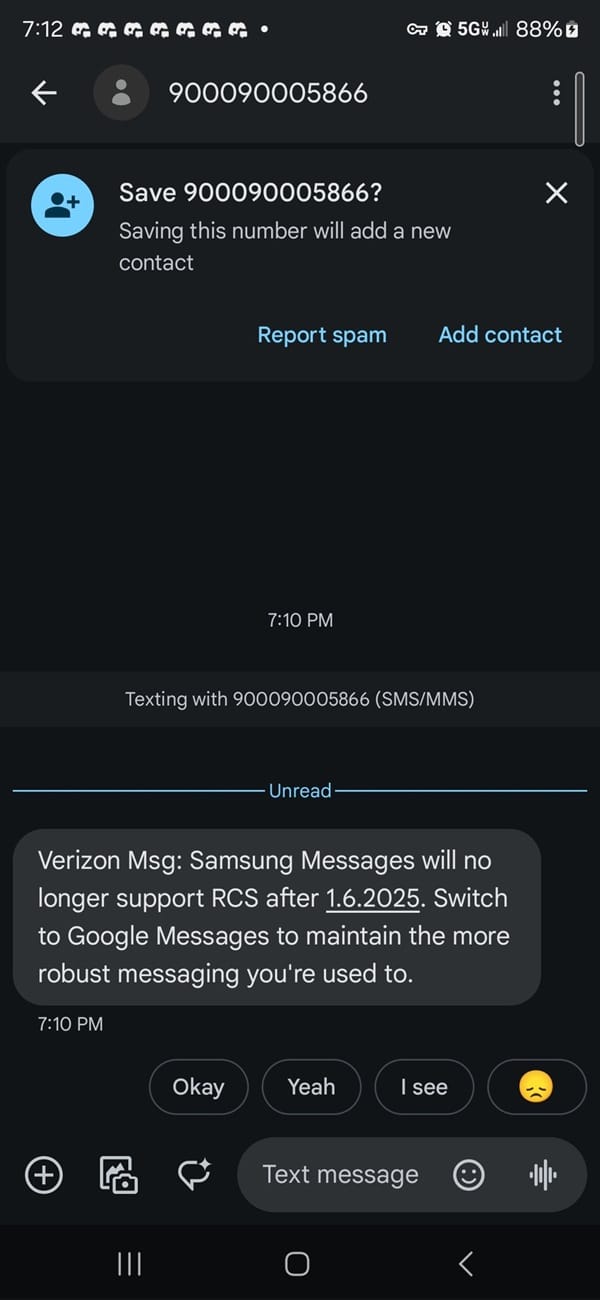
Task: Choose the Yeah quick reply
Action: 311,1087
